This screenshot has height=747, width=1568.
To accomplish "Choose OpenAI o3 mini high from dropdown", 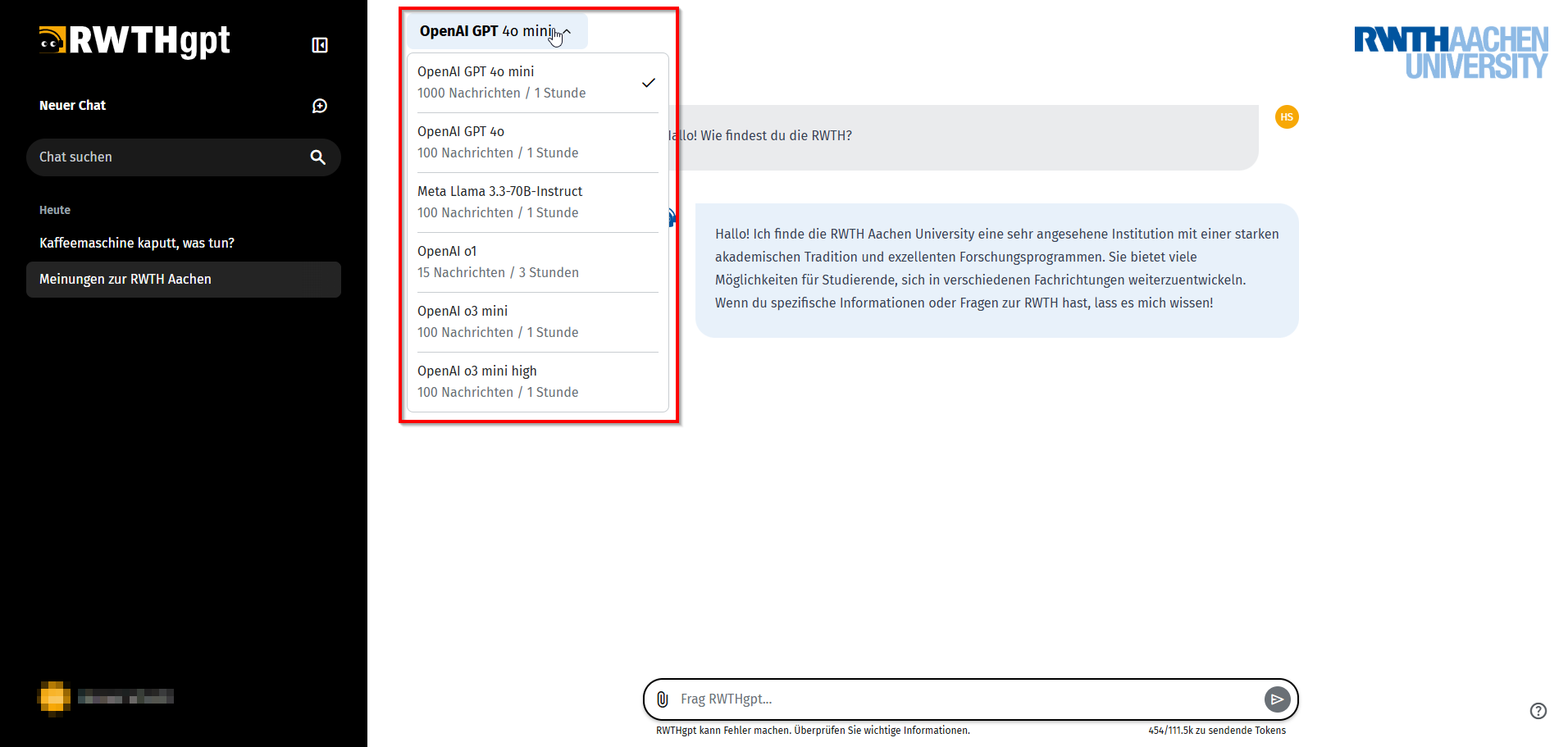I will pyautogui.click(x=498, y=380).
